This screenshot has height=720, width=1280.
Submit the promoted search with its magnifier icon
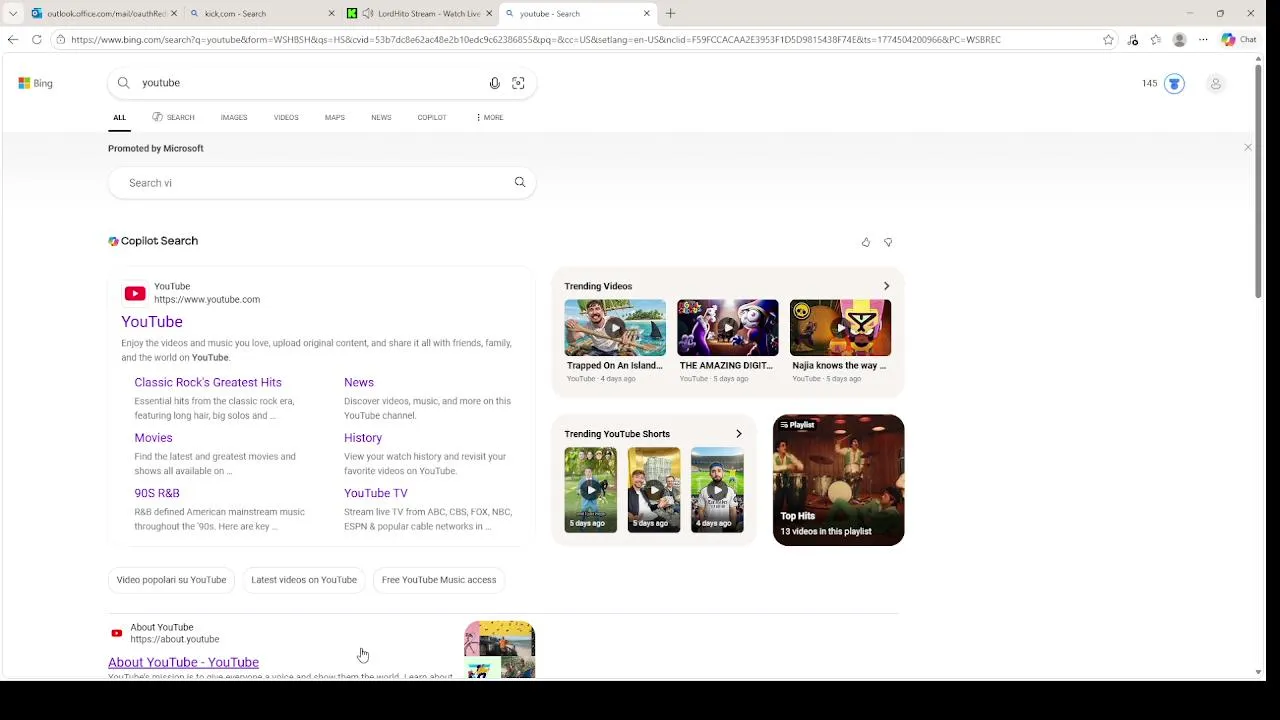(520, 182)
